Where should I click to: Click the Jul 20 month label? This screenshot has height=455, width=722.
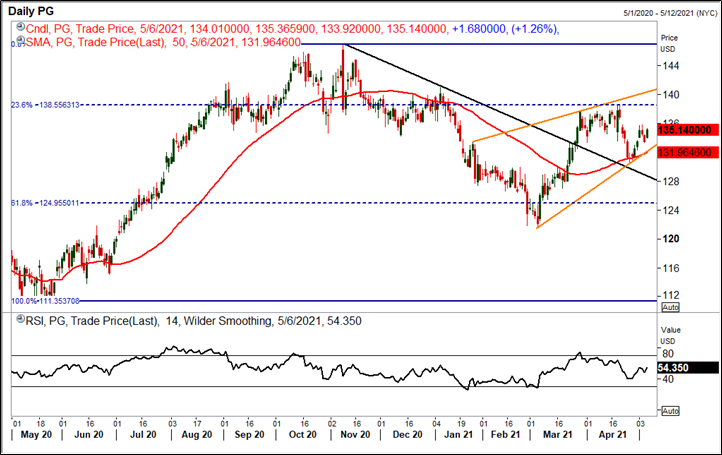143,434
